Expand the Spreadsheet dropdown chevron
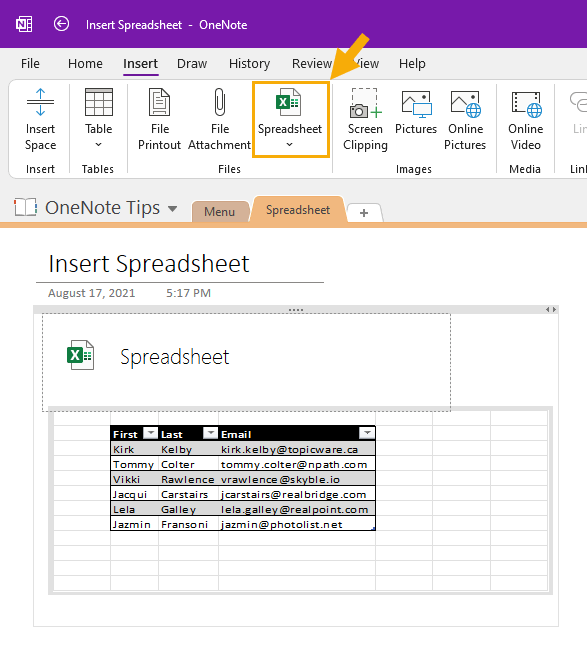 click(x=290, y=144)
